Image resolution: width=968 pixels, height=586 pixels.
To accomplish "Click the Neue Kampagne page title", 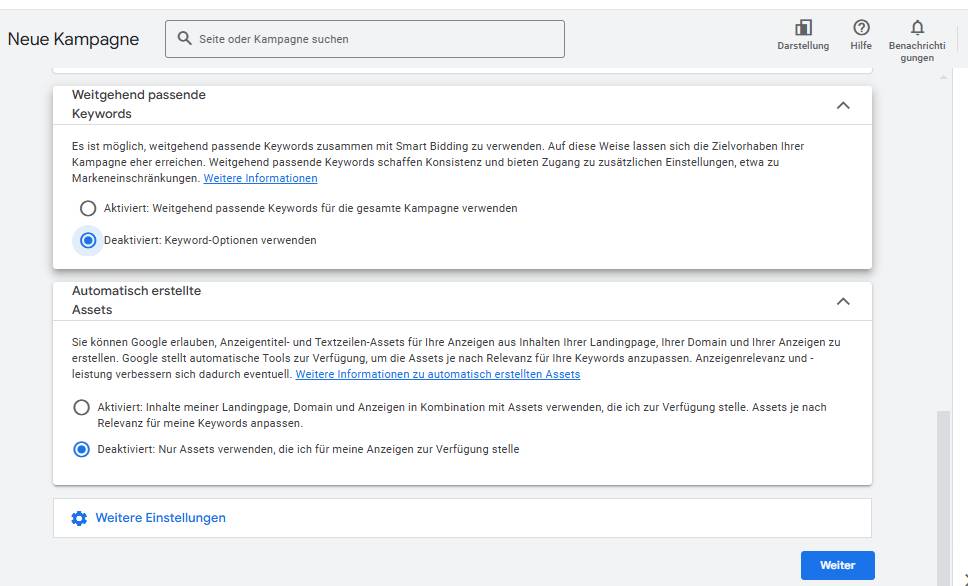I will tap(73, 39).
